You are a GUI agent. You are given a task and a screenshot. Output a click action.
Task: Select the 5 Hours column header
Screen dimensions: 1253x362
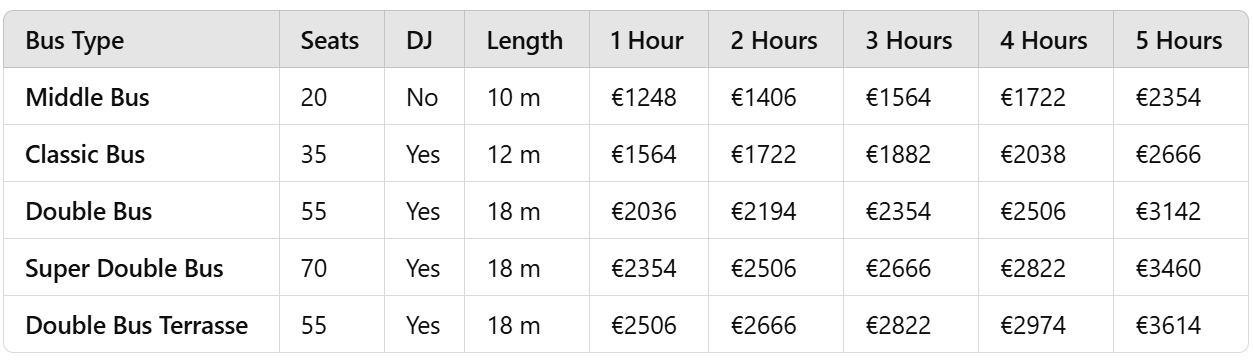(x=1179, y=41)
